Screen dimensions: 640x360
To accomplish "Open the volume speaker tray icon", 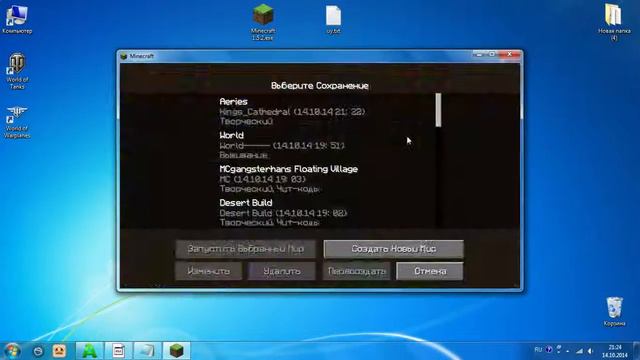I will tap(590, 351).
